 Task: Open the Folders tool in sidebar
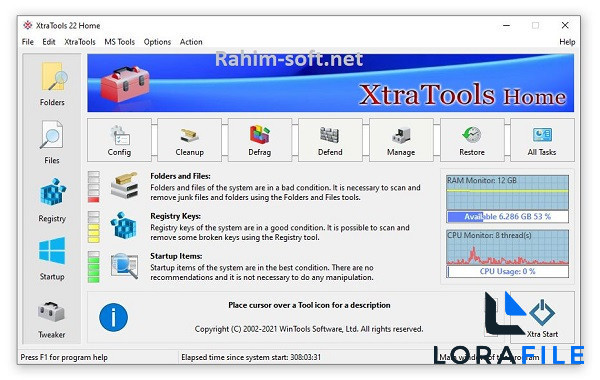point(52,83)
